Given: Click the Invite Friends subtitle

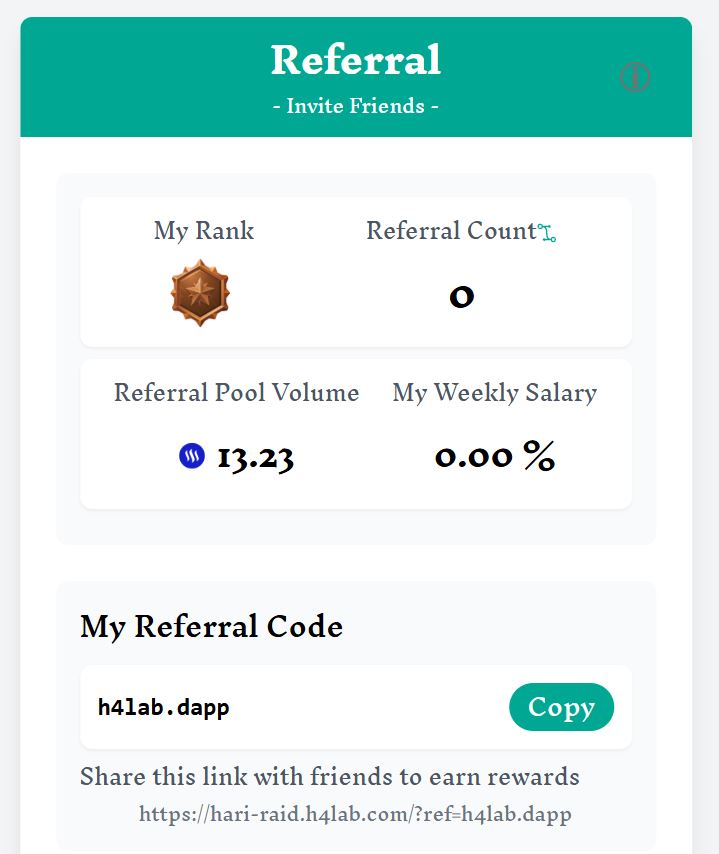Looking at the screenshot, I should pos(356,106).
